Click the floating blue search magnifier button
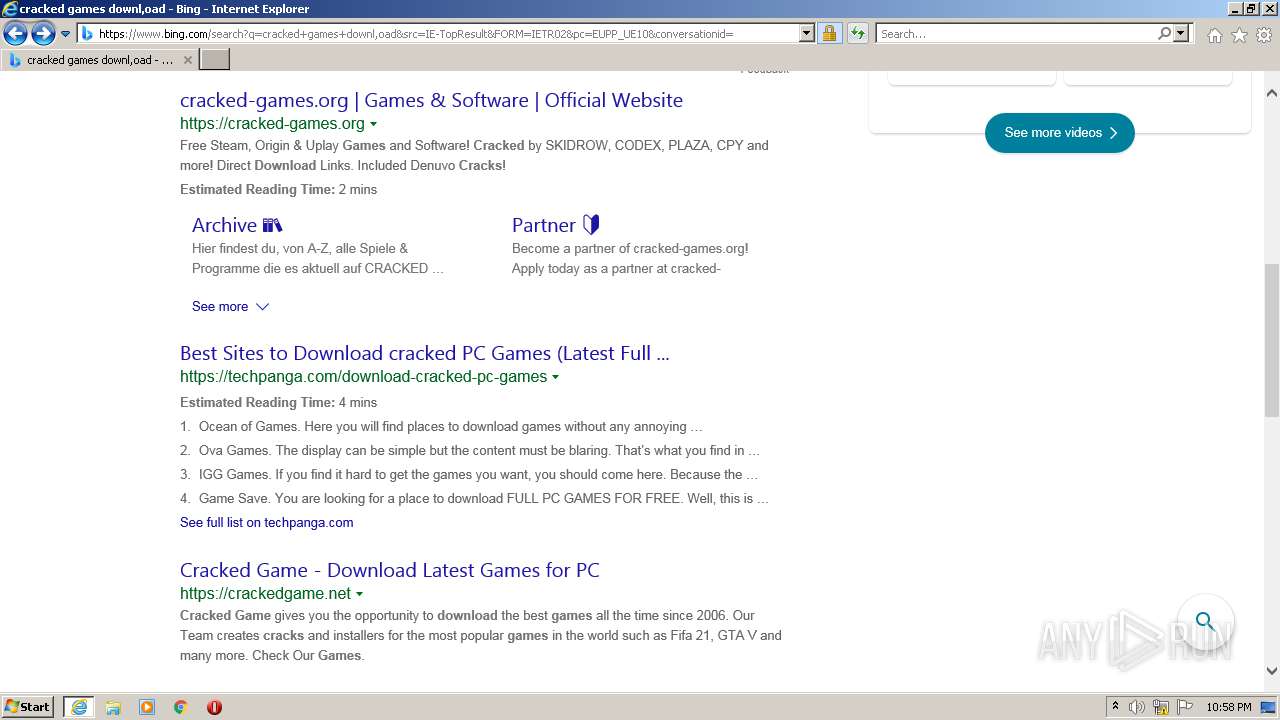The width and height of the screenshot is (1280, 720). point(1205,622)
